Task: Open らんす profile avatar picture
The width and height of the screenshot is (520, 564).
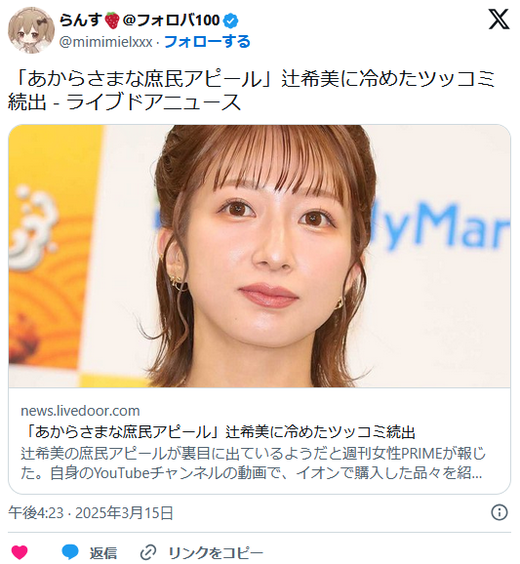Action: [x=31, y=30]
